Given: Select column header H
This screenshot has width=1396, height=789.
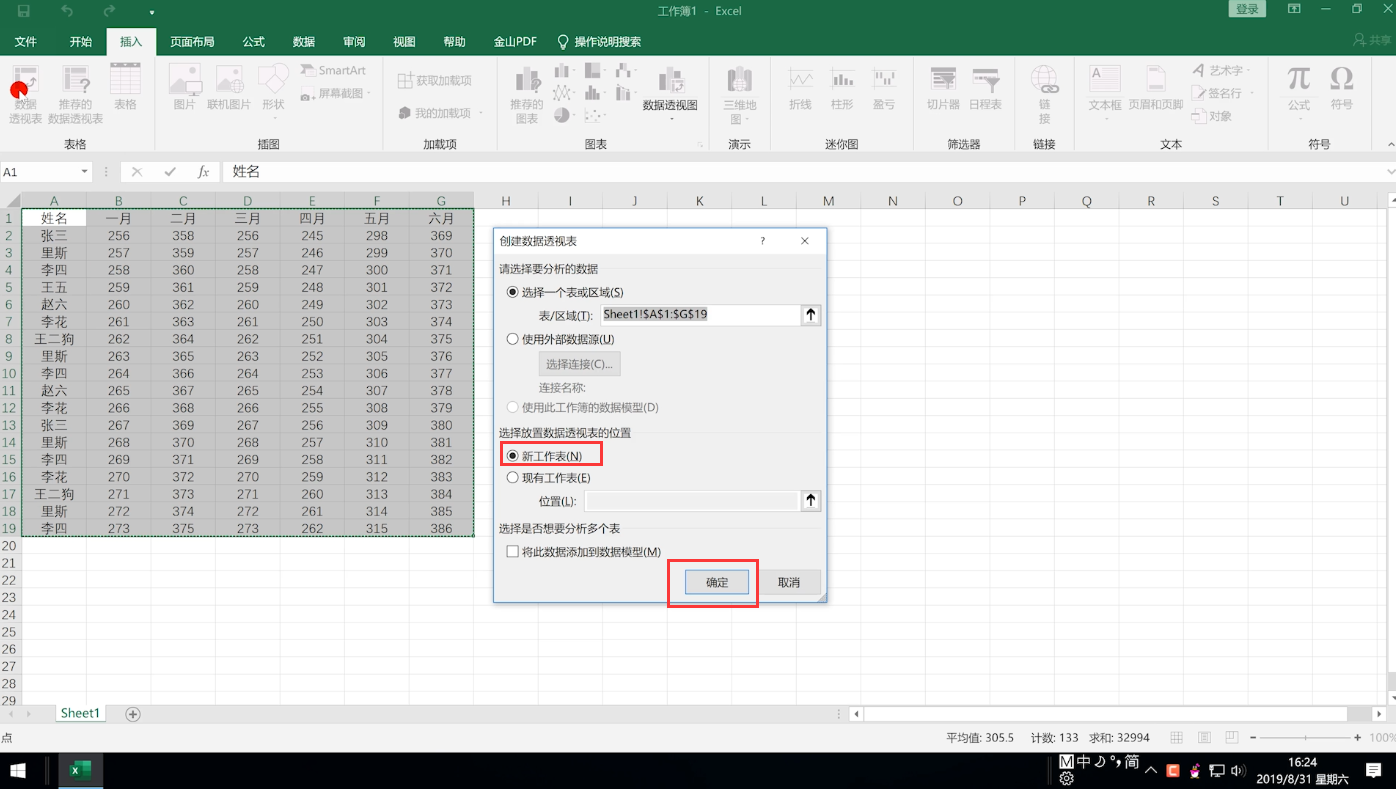Looking at the screenshot, I should coord(506,201).
